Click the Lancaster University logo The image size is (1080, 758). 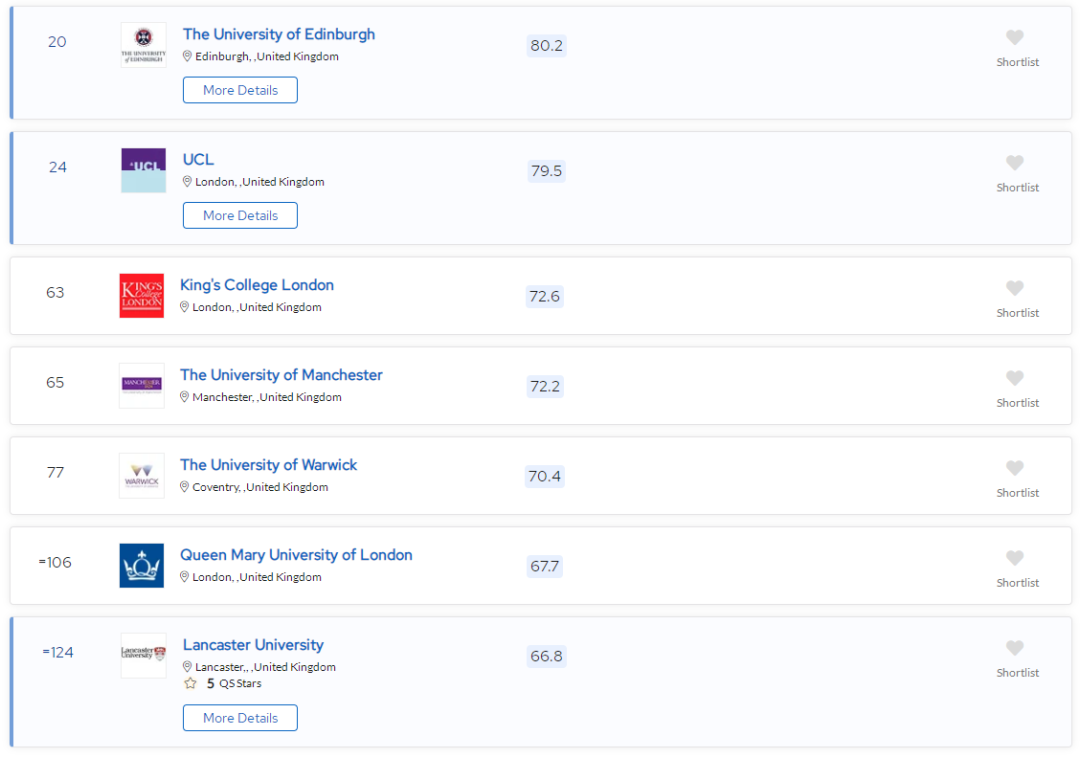(143, 655)
